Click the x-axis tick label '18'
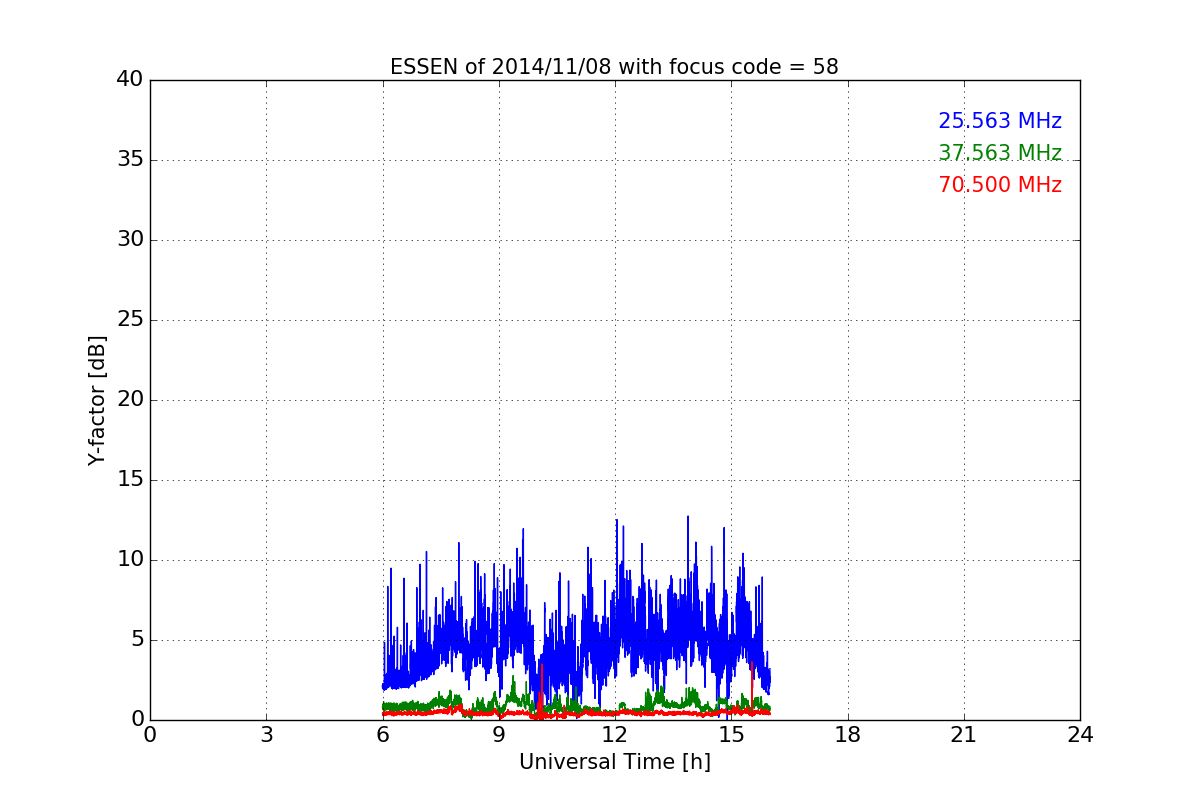 [x=848, y=735]
